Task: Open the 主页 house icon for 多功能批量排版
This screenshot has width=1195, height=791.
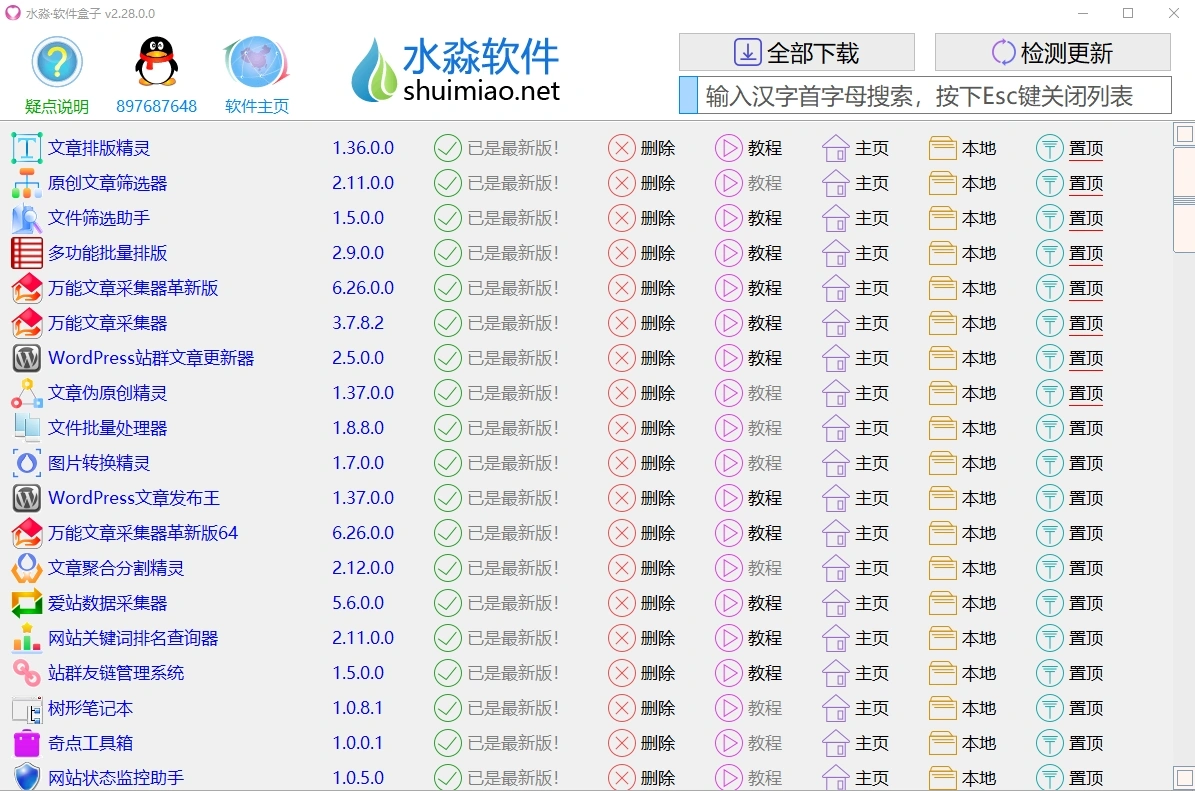Action: click(x=836, y=253)
